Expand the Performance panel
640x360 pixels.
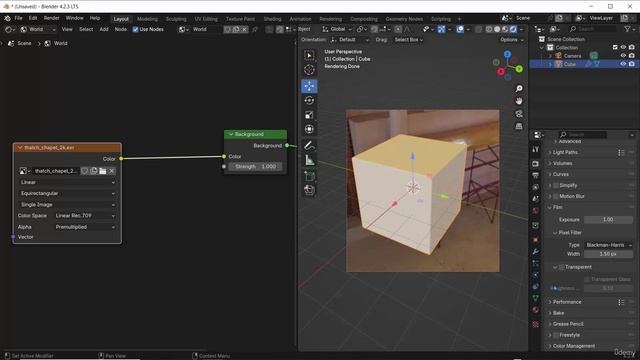(567, 302)
